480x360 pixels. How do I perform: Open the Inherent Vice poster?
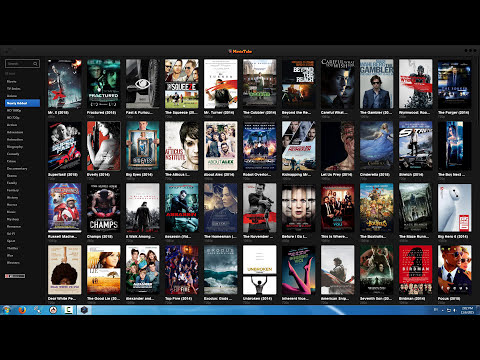tap(299, 270)
